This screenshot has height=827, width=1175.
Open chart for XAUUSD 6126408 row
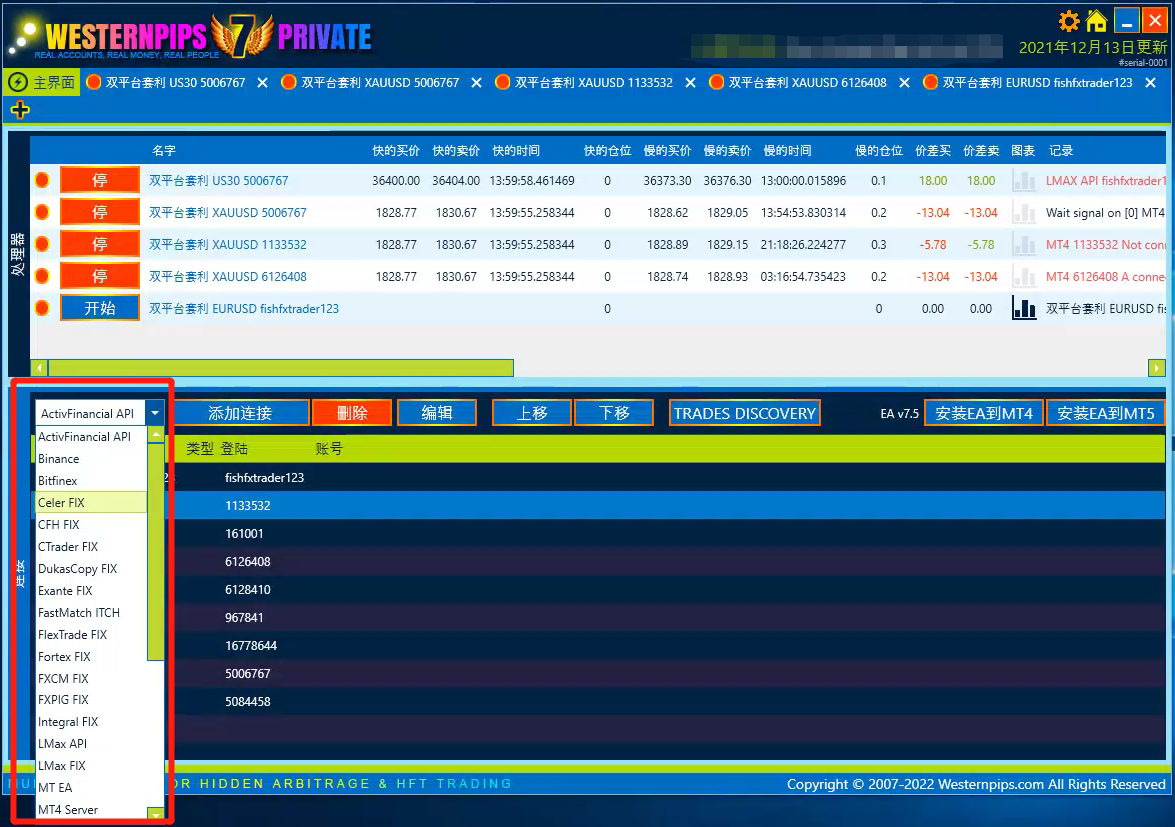(1024, 276)
